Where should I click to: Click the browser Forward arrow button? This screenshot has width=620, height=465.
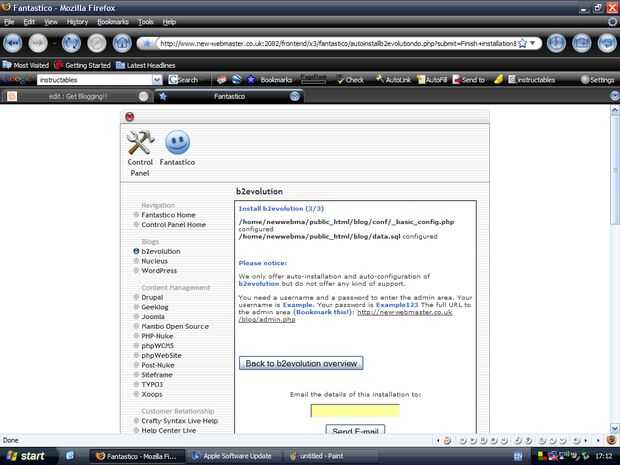click(38, 43)
